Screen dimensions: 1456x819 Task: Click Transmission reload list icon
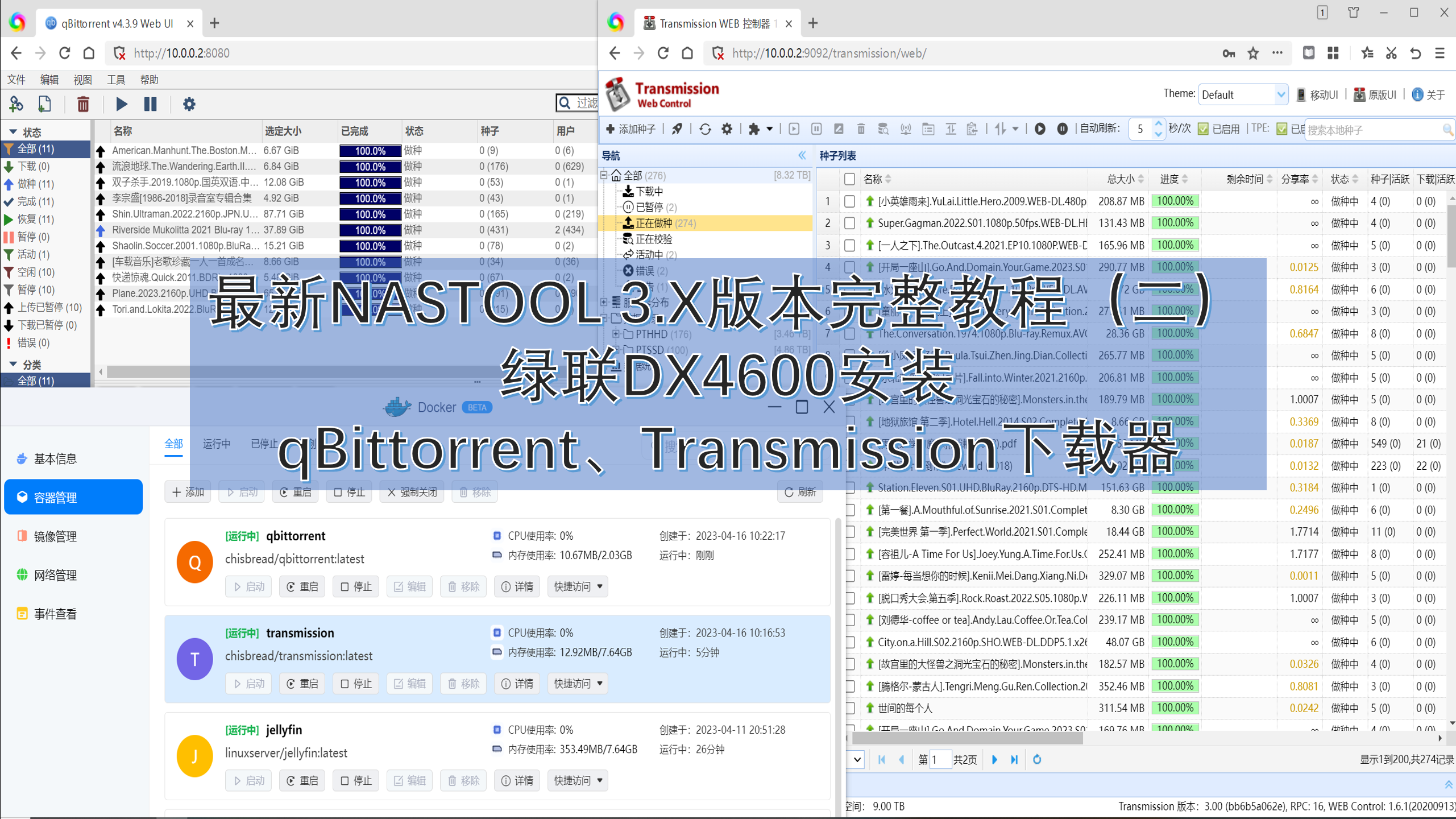coord(705,129)
